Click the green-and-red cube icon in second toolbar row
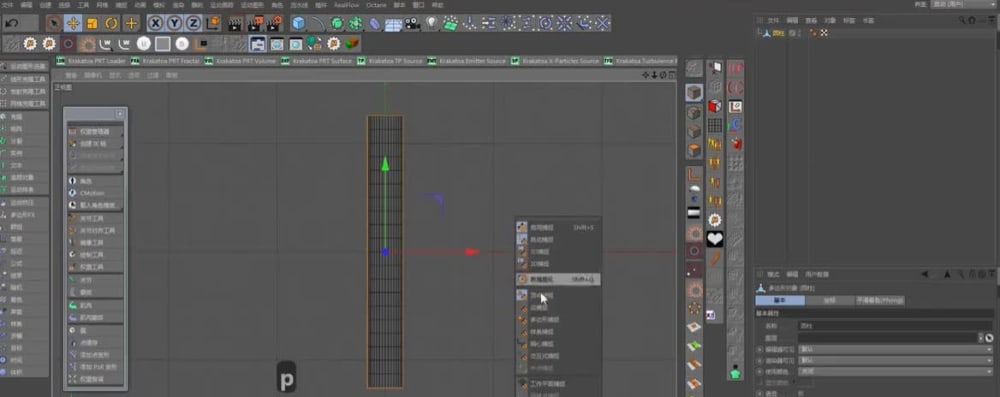Screen dimensions: 1000x397 coord(352,44)
